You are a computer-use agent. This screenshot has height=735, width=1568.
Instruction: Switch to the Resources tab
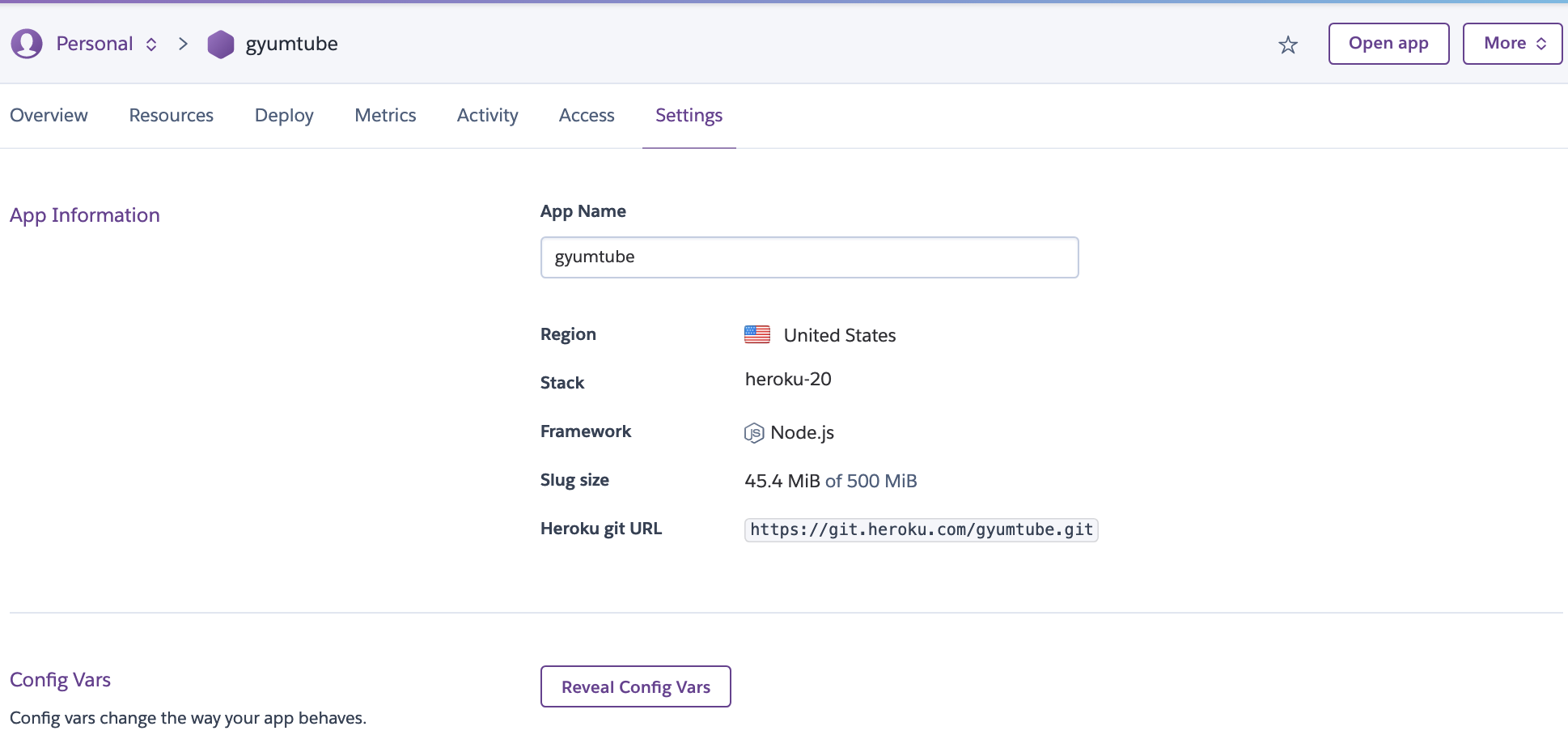coord(171,115)
